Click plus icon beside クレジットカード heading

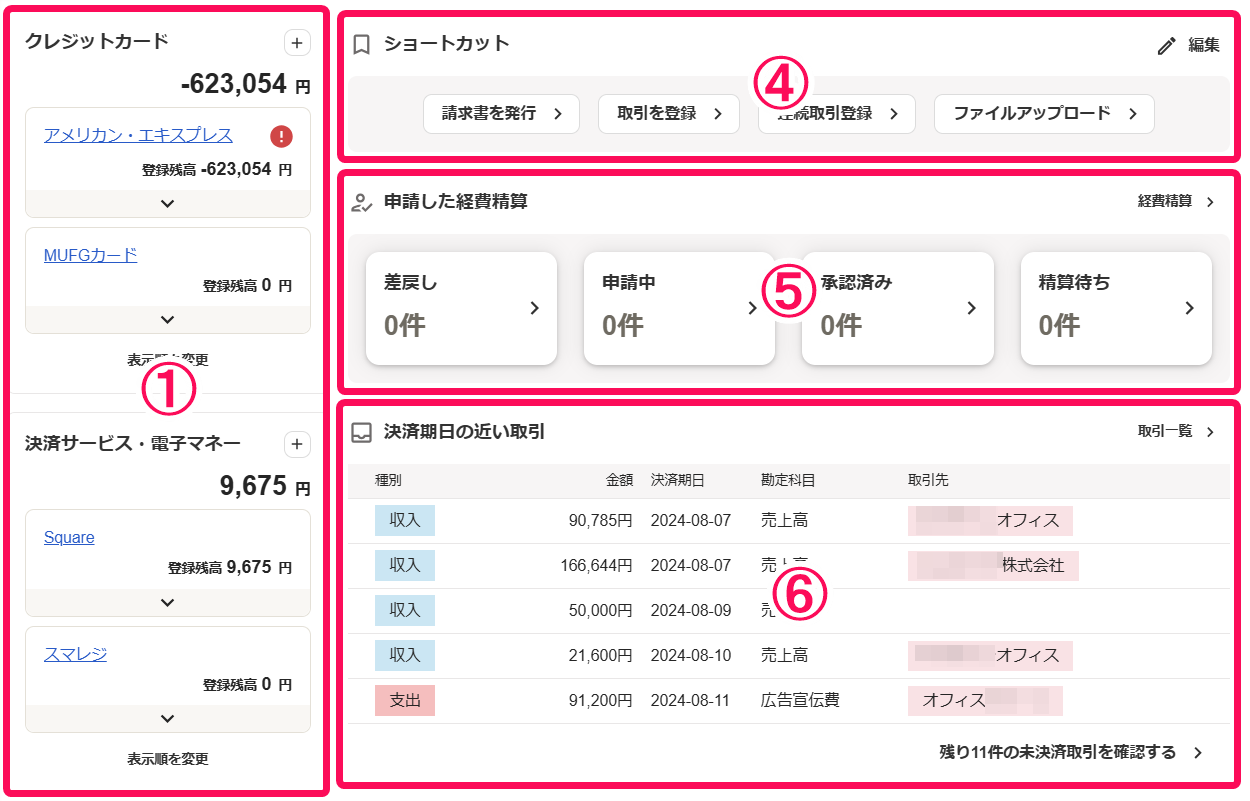(x=297, y=42)
